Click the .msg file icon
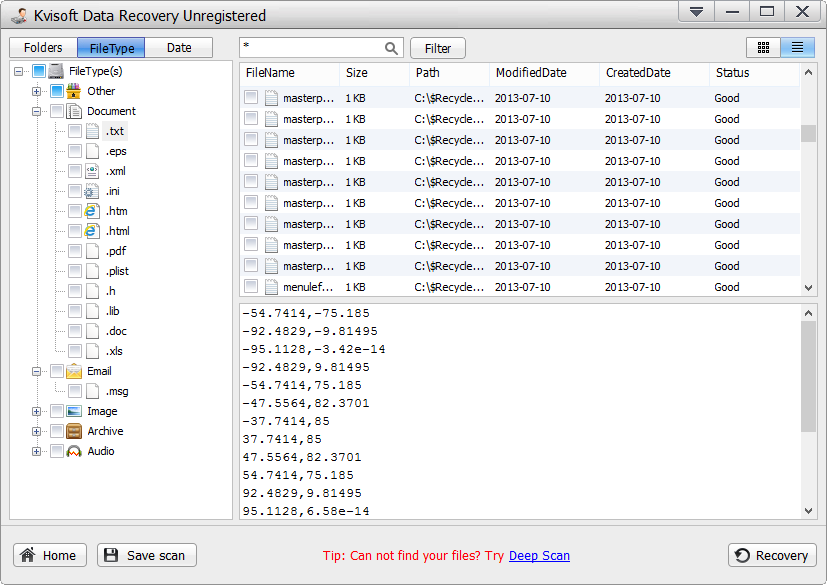Screen dimensions: 827x585 point(92,391)
